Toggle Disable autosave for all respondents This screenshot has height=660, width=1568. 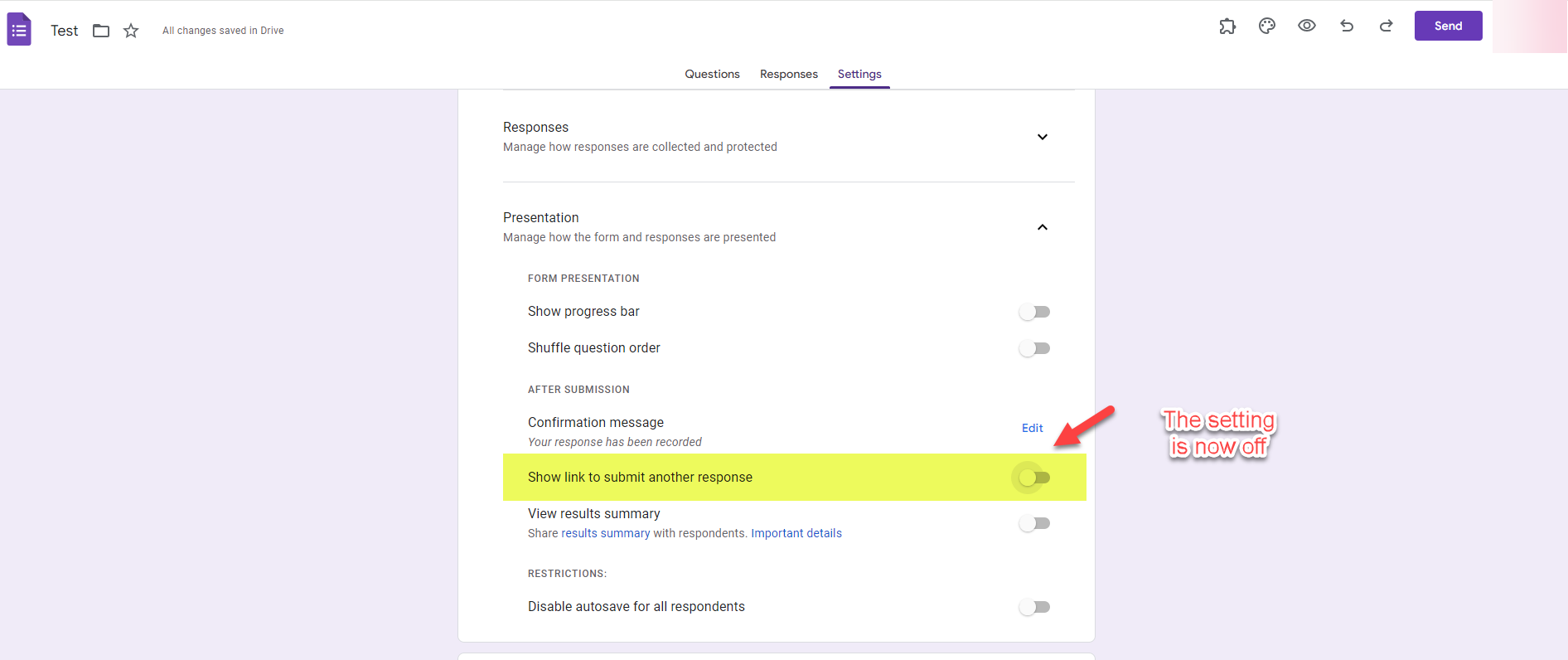point(1034,607)
